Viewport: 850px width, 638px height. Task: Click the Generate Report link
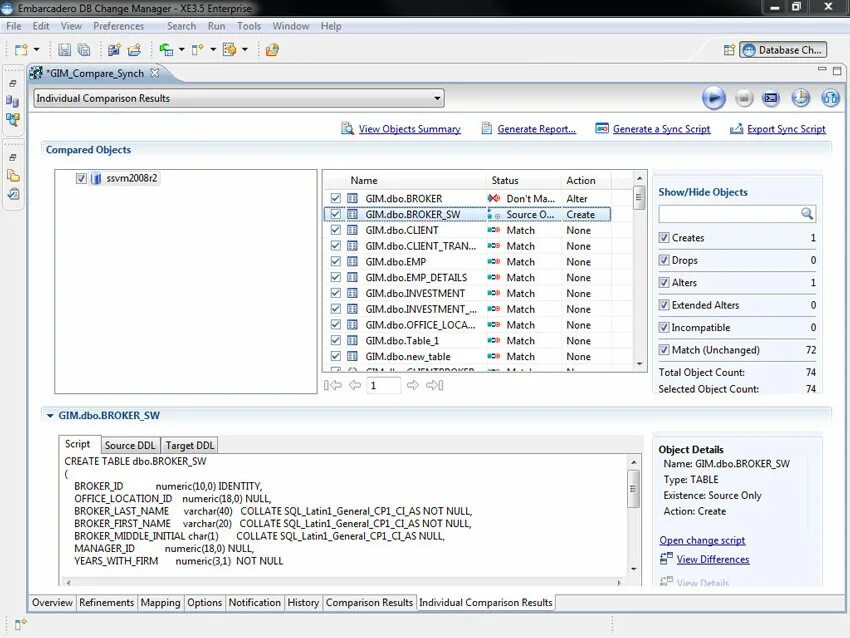coord(537,129)
